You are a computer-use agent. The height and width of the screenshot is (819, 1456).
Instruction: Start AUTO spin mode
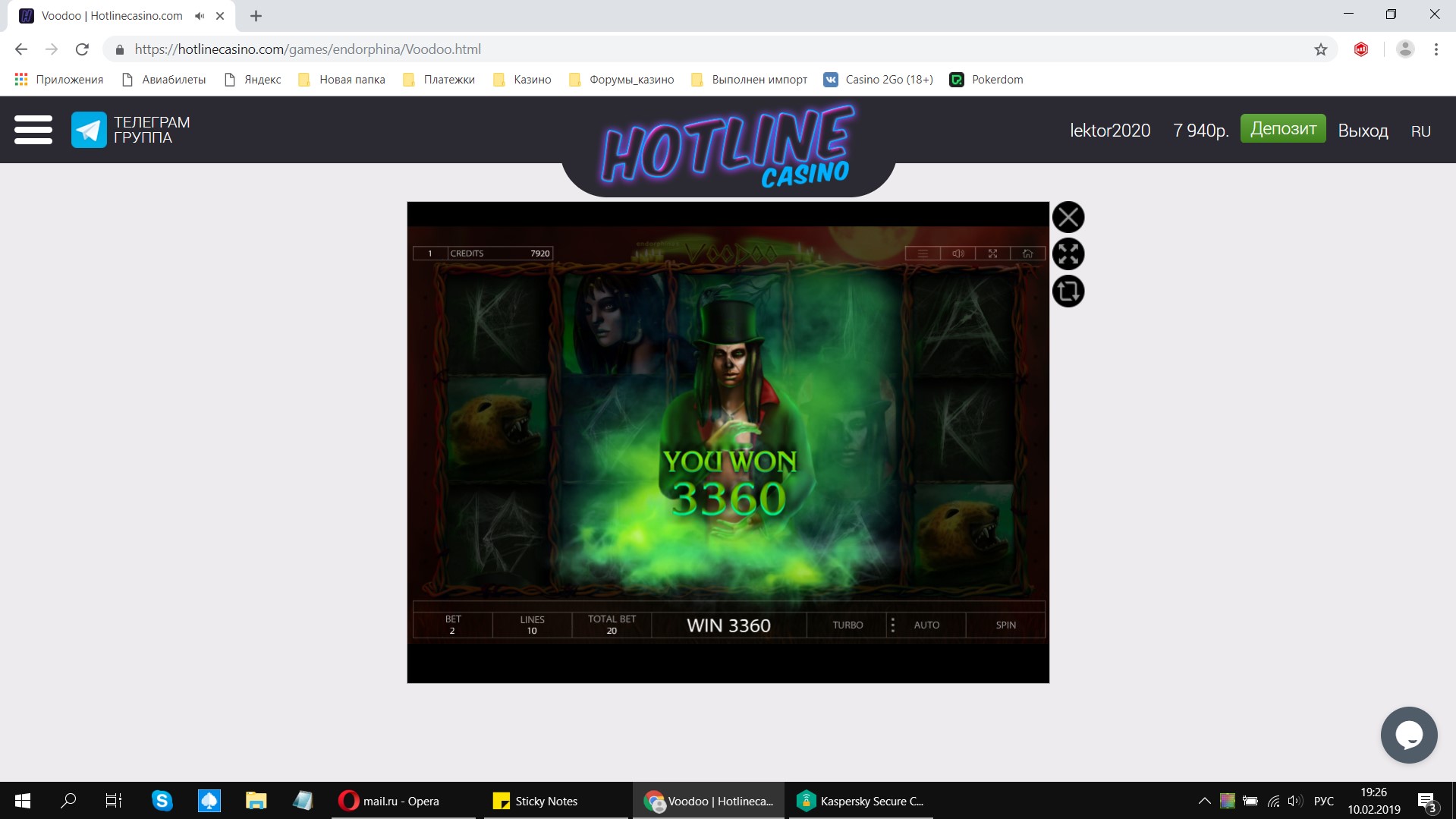[x=926, y=625]
